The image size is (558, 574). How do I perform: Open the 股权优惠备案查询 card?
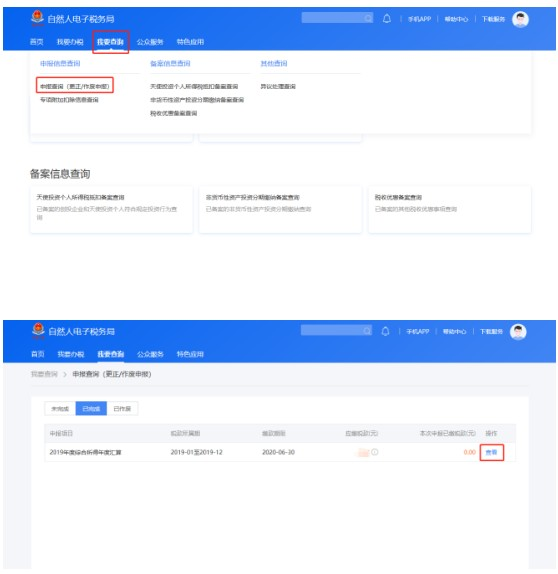point(450,209)
